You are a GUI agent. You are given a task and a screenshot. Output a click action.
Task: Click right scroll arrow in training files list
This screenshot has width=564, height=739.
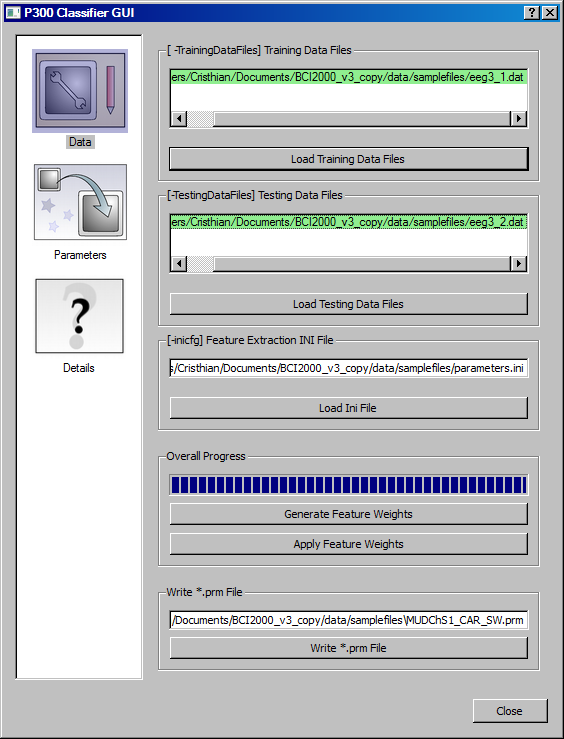point(519,118)
